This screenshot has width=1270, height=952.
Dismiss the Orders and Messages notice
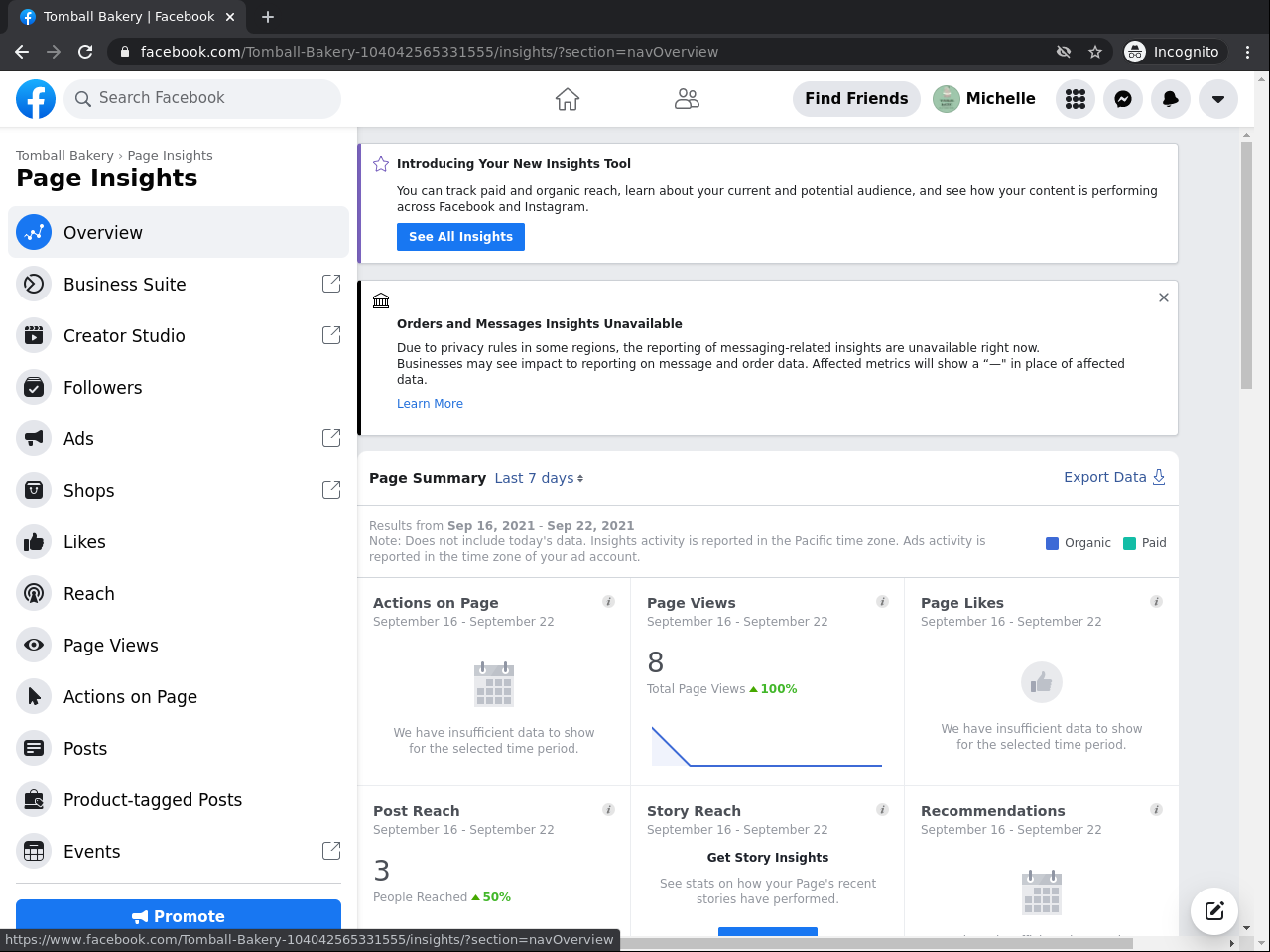coord(1164,297)
